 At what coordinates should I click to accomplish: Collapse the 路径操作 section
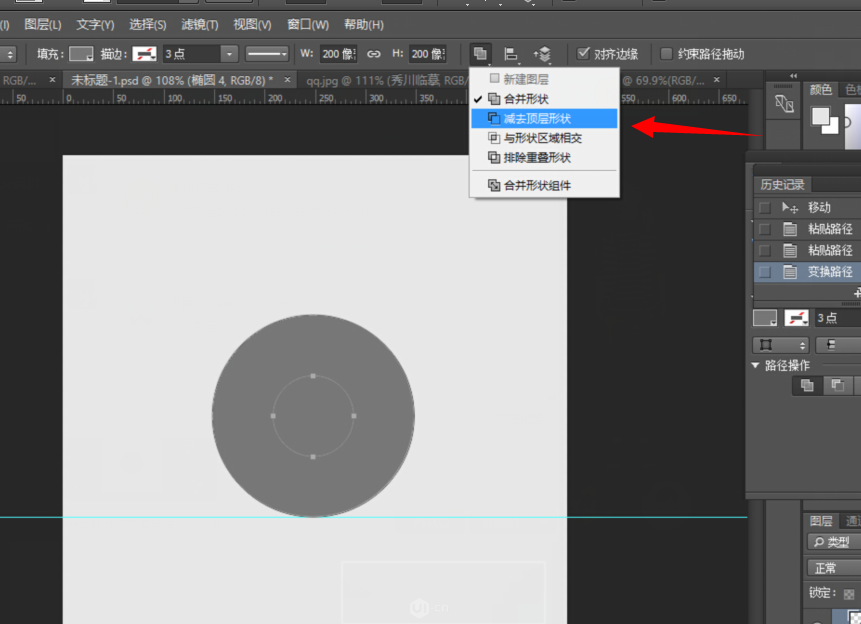click(x=755, y=366)
